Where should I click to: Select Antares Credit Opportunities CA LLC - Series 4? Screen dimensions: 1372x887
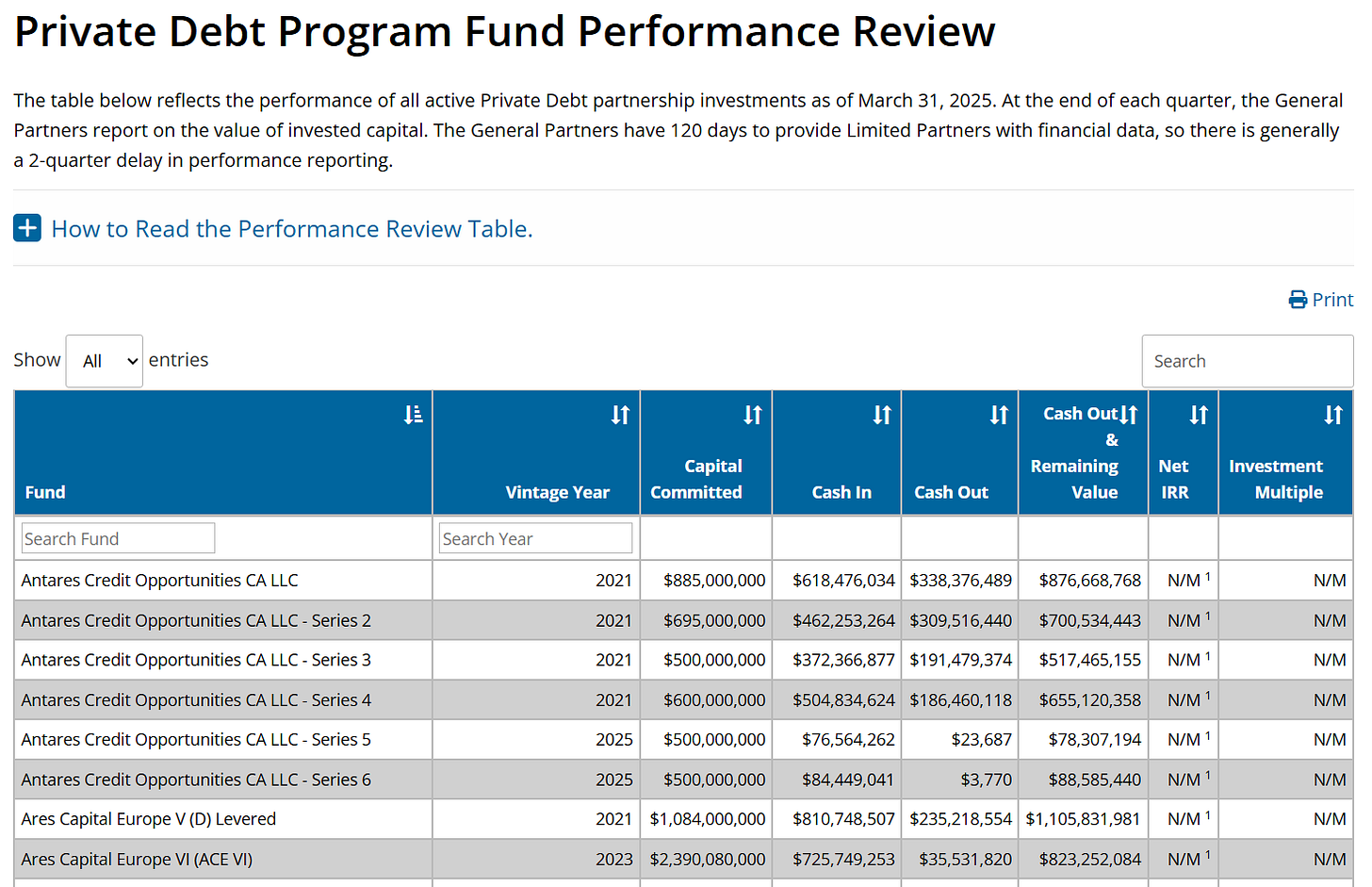pos(196,700)
